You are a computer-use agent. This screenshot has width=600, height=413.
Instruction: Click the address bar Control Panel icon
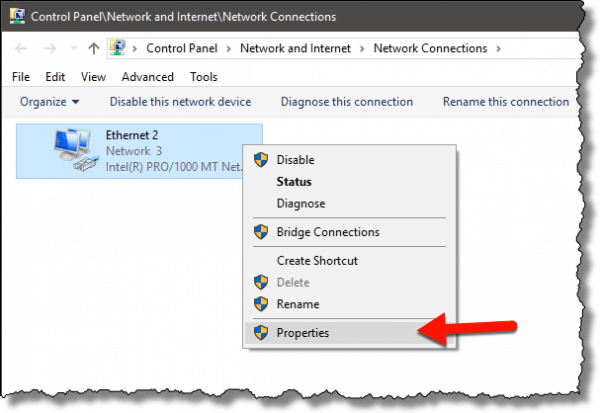coord(117,48)
